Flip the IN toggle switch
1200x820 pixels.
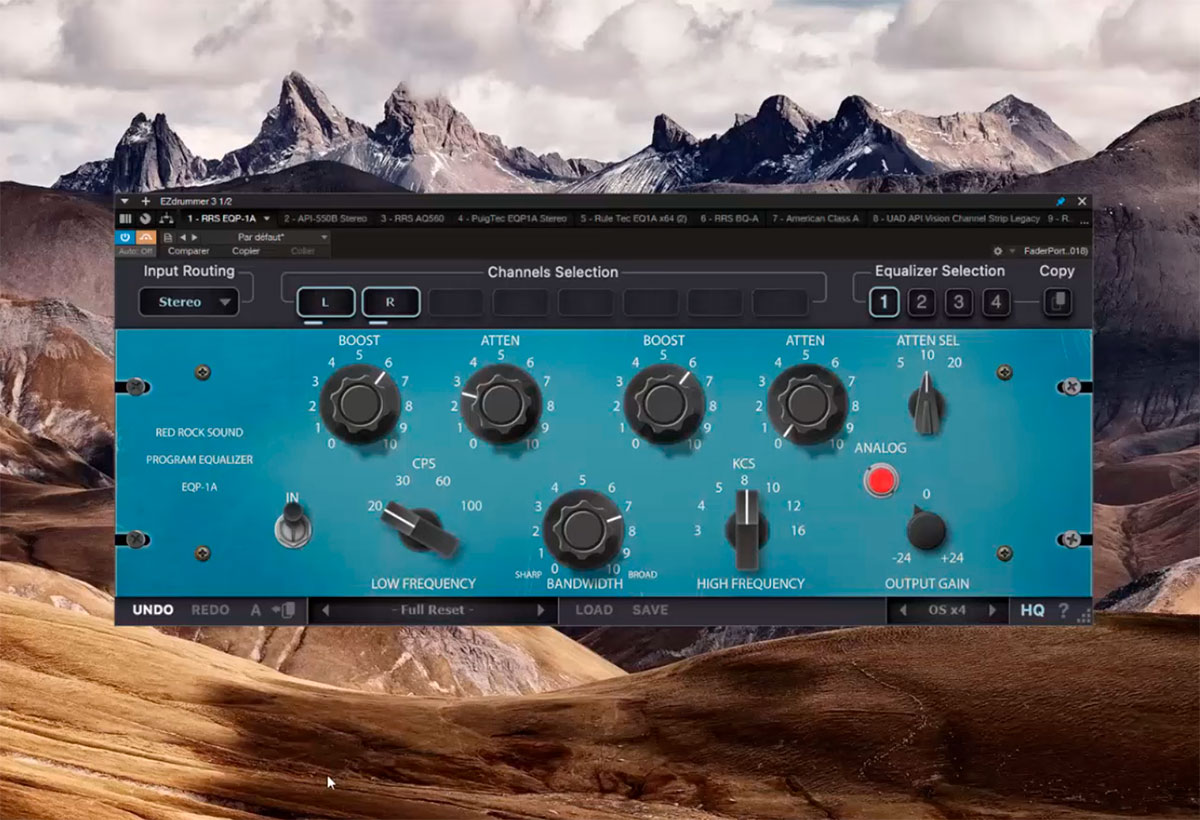tap(293, 524)
